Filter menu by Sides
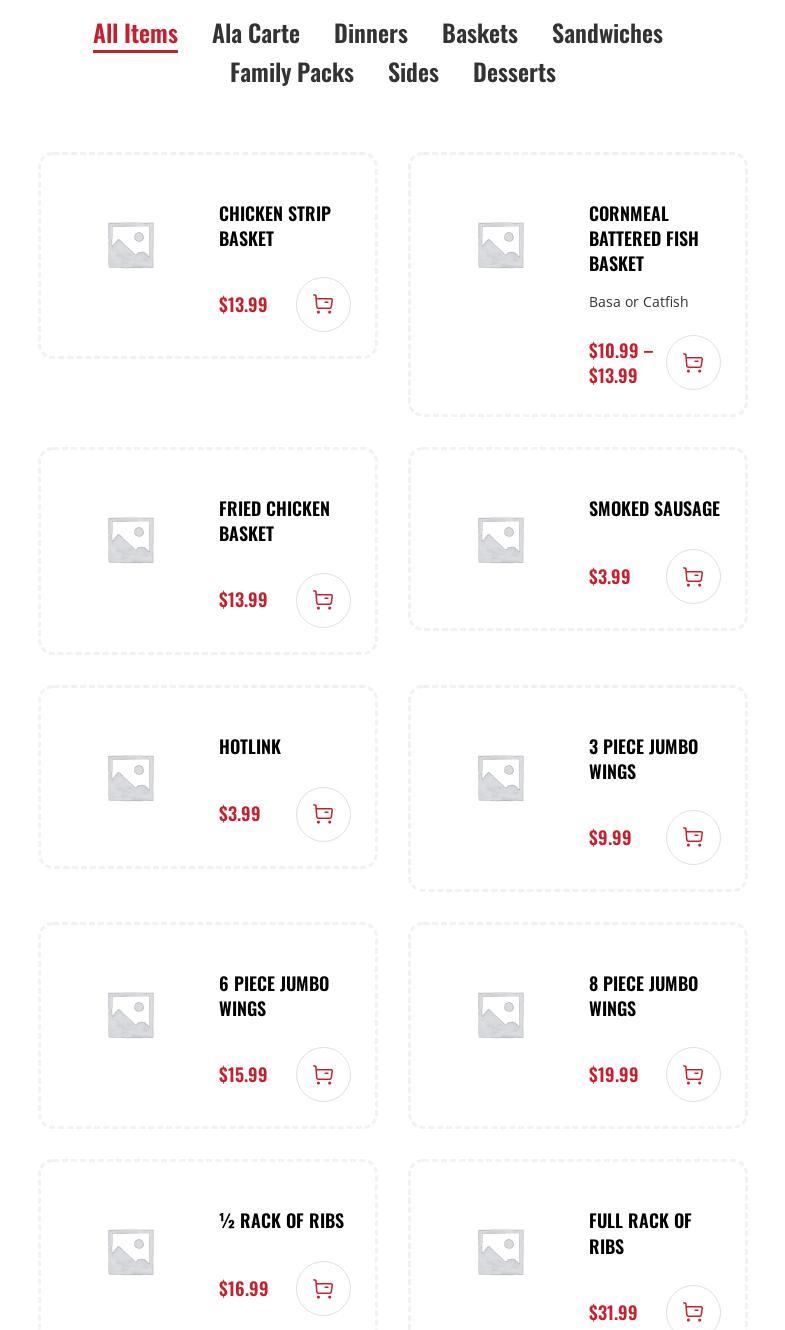785x1330 pixels. 413,72
